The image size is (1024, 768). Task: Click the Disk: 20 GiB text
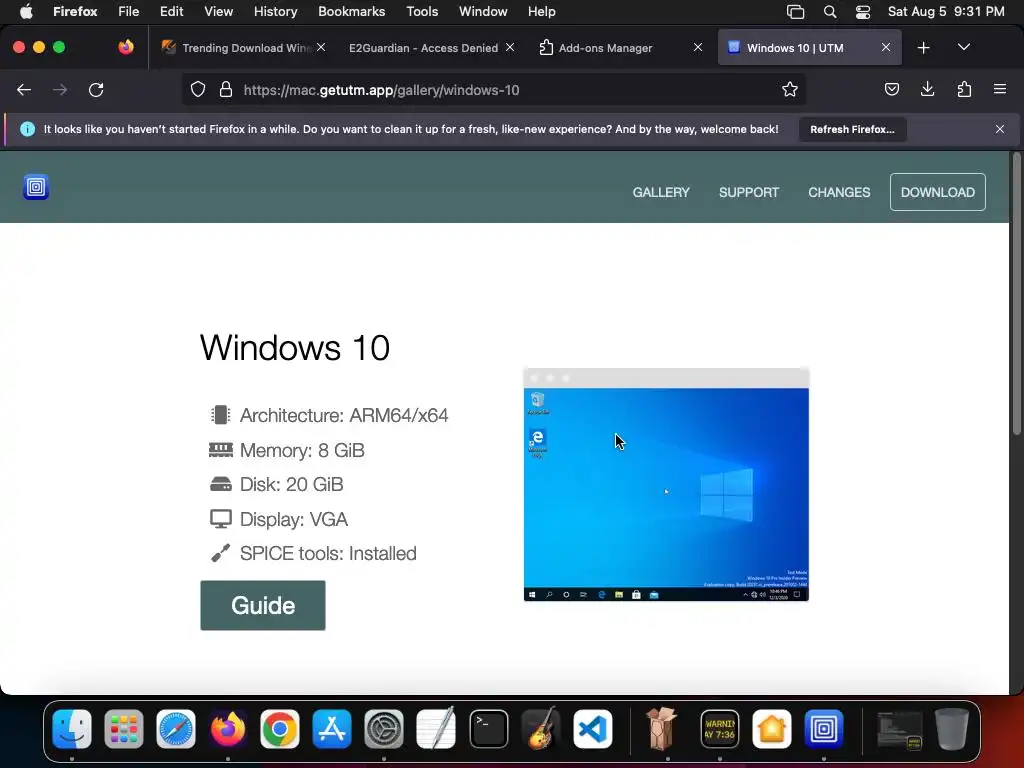(291, 485)
